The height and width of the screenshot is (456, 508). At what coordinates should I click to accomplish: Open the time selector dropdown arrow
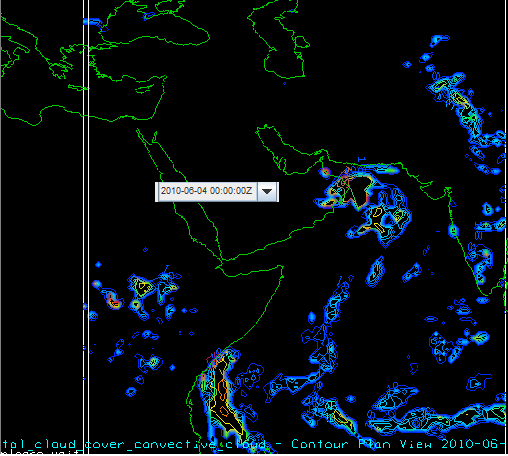coord(267,191)
